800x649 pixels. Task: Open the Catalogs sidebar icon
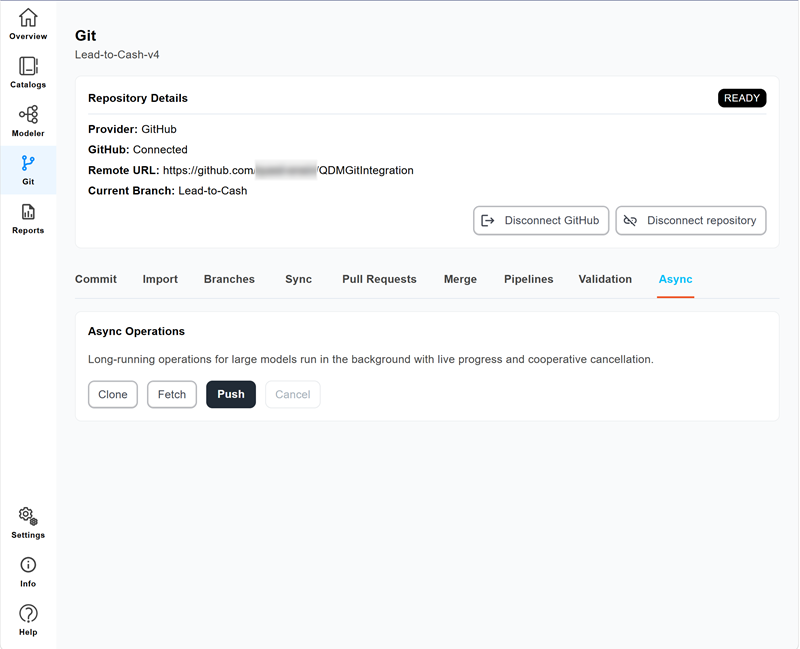tap(28, 66)
